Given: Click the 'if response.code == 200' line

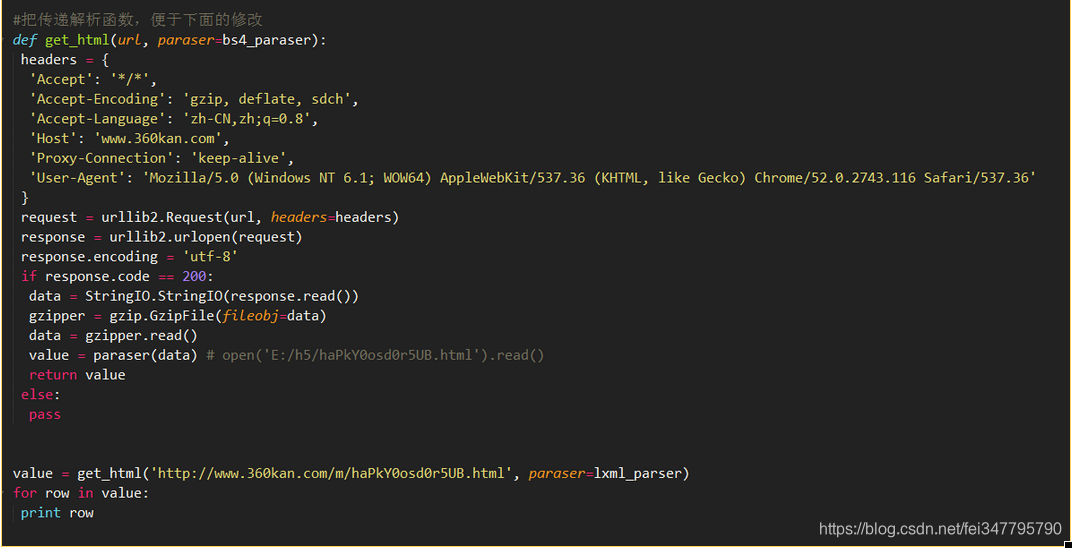Looking at the screenshot, I should pyautogui.click(x=118, y=276).
